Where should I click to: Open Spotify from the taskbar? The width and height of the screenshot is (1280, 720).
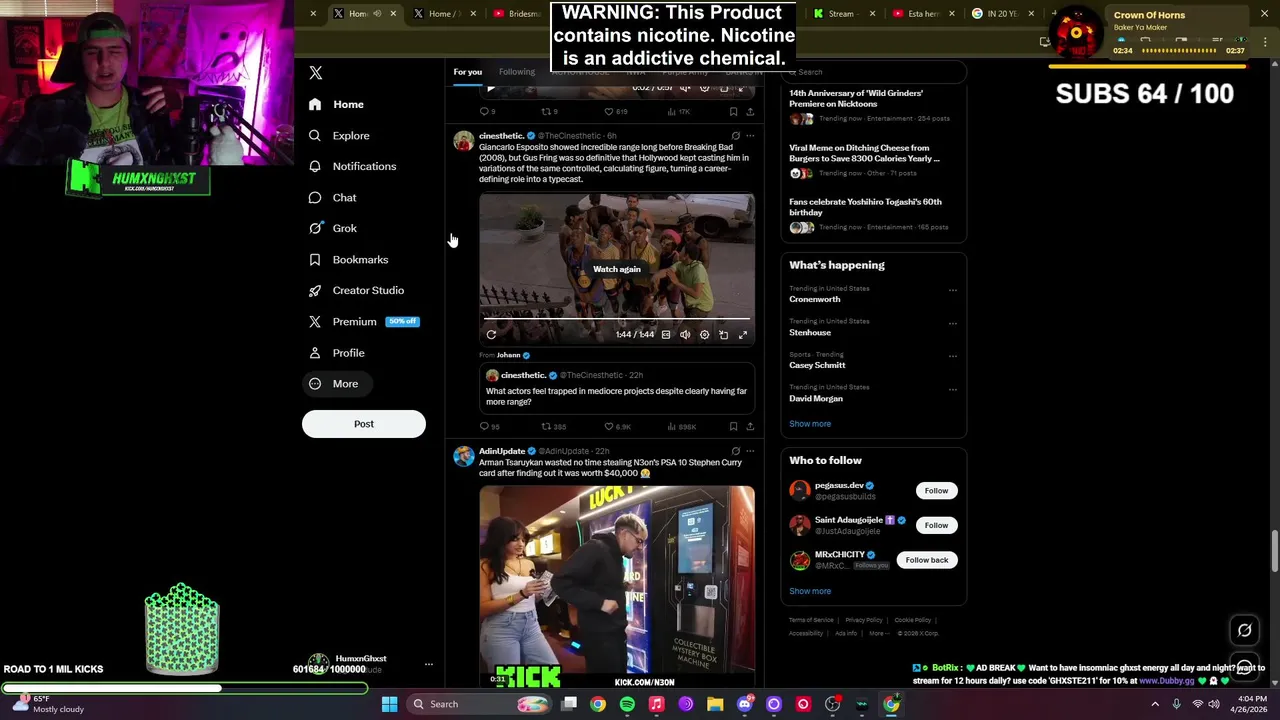click(x=627, y=704)
